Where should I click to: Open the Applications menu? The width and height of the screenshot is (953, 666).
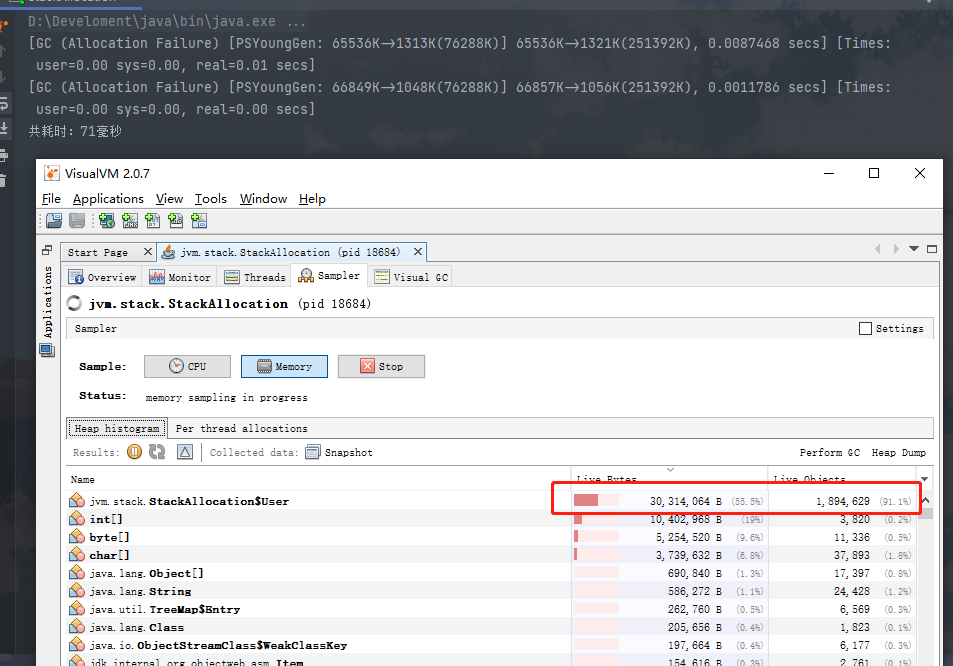click(x=108, y=199)
